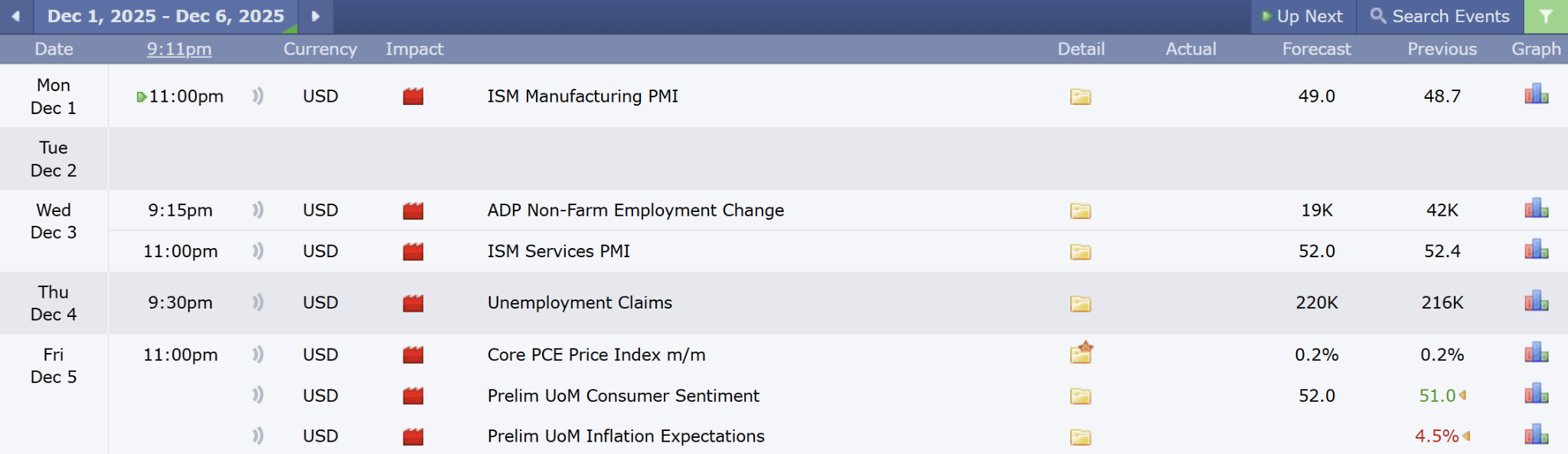Toggle sound alert for Core PCE Price Index

click(x=258, y=354)
